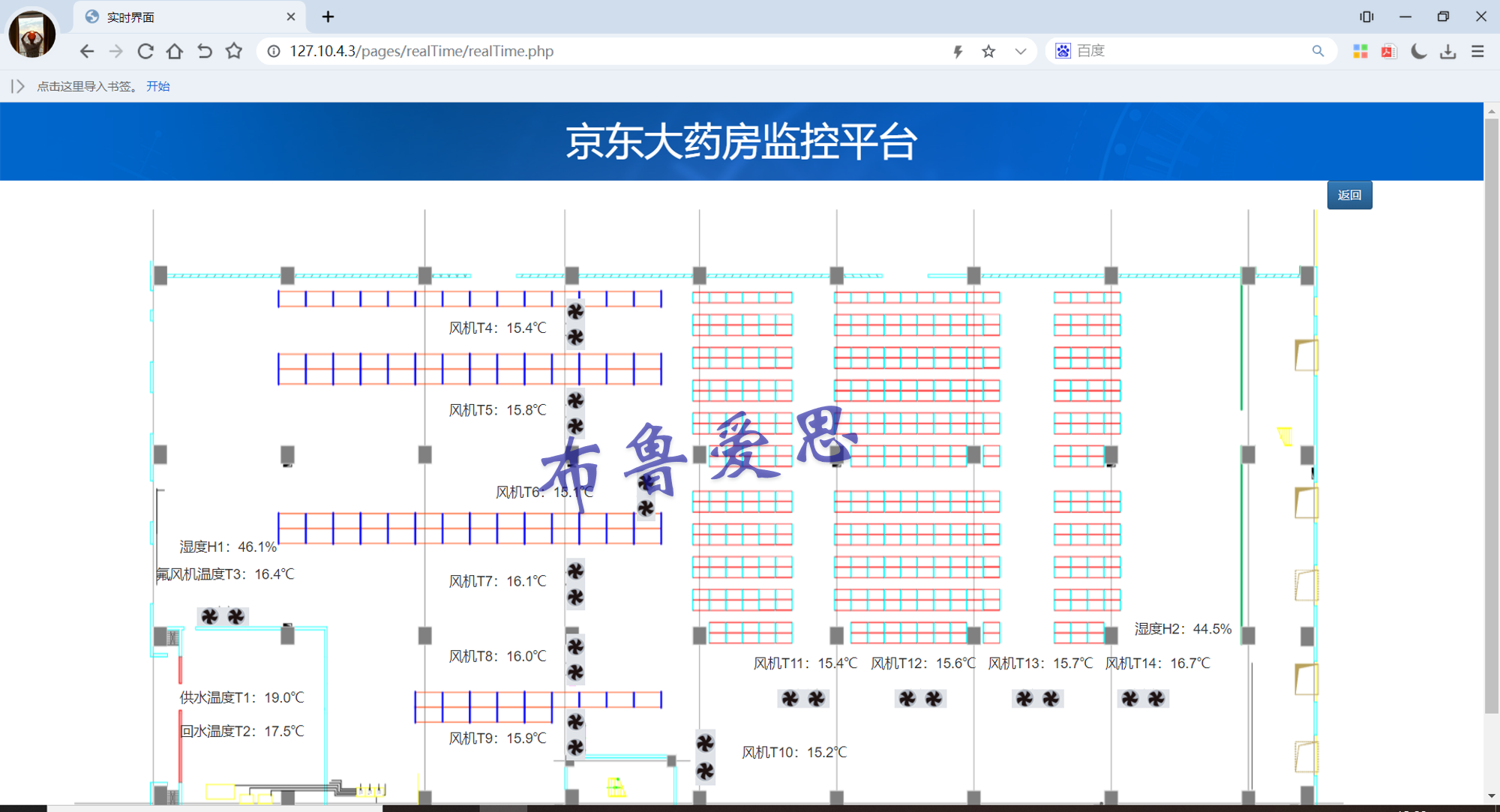The height and width of the screenshot is (812, 1500).
Task: Open the browser main menu
Action: [x=1477, y=51]
